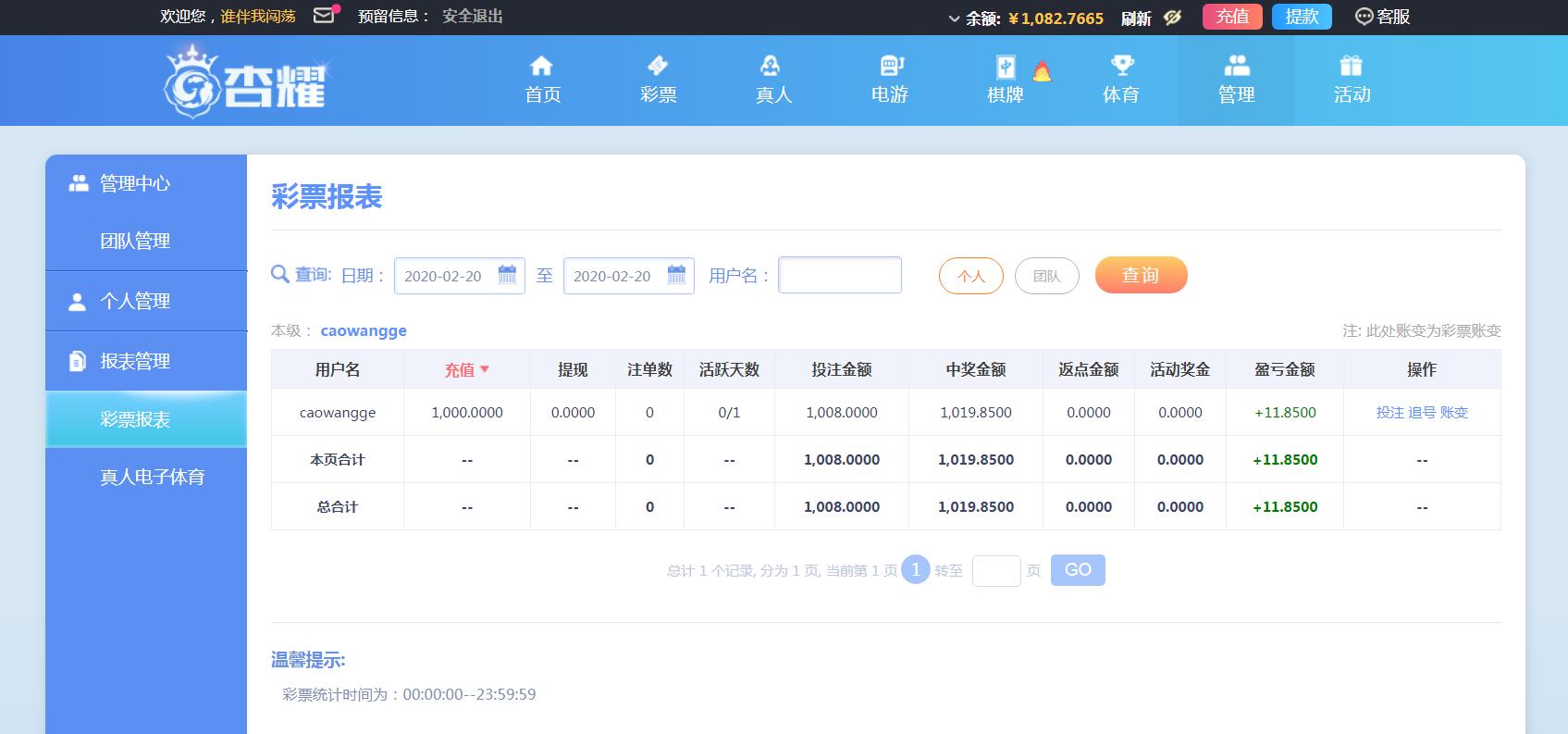Screen dimensions: 1568x734
Task: Select the 个人 filter option
Action: point(971,276)
